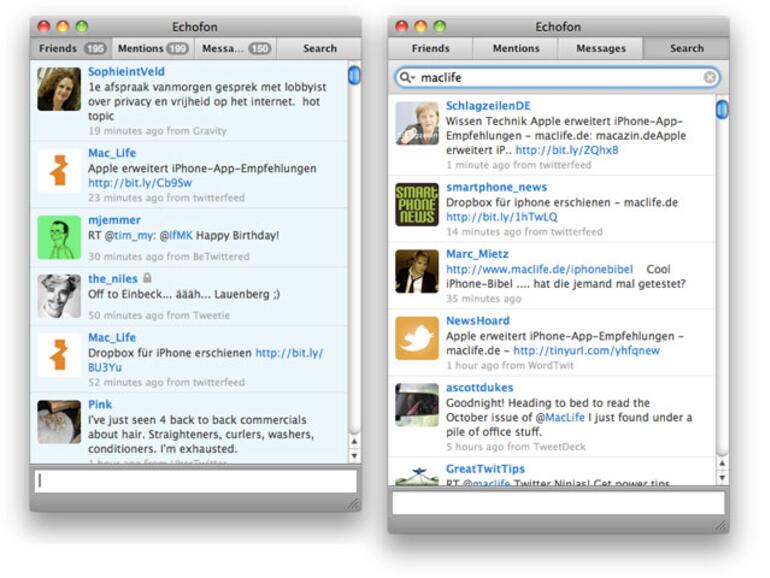Viewport: 770px width, 578px height.
Task: Click the Messages unread count badge
Action: (x=259, y=49)
